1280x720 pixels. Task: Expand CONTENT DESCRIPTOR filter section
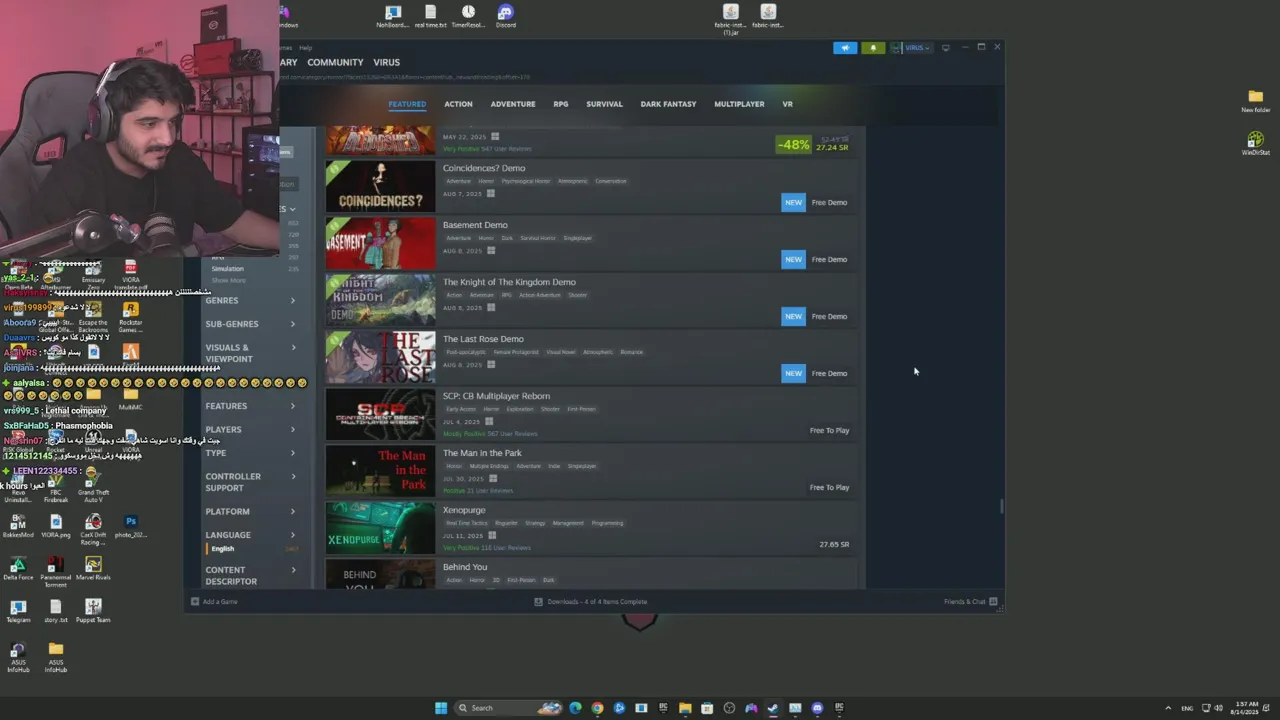[250, 575]
